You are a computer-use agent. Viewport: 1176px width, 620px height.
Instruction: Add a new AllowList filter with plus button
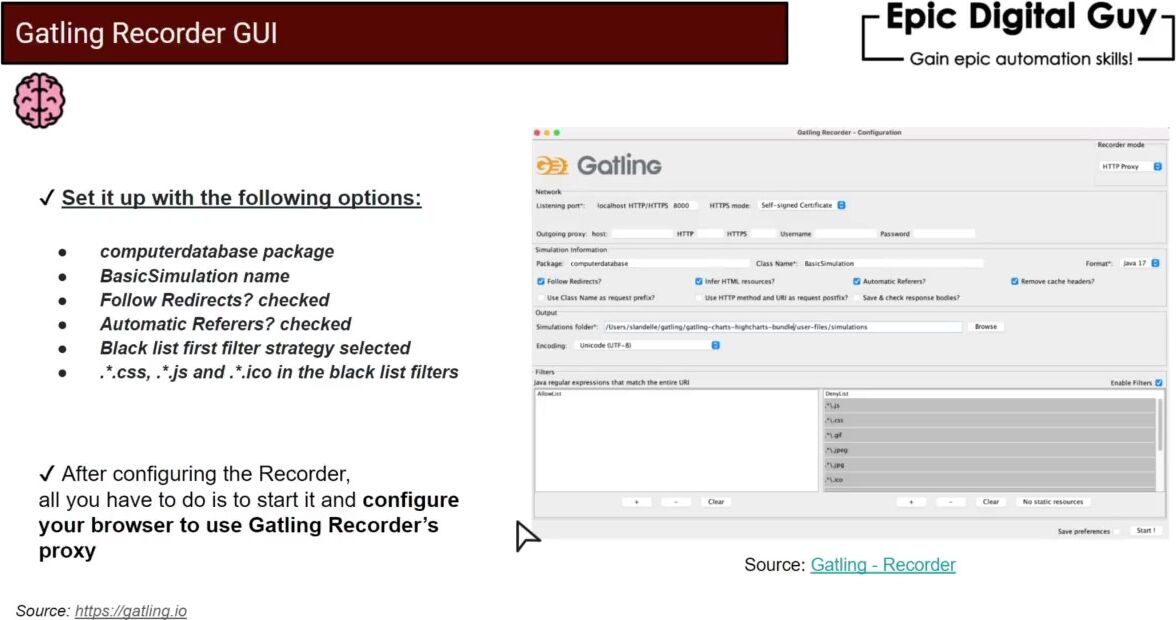pos(636,502)
